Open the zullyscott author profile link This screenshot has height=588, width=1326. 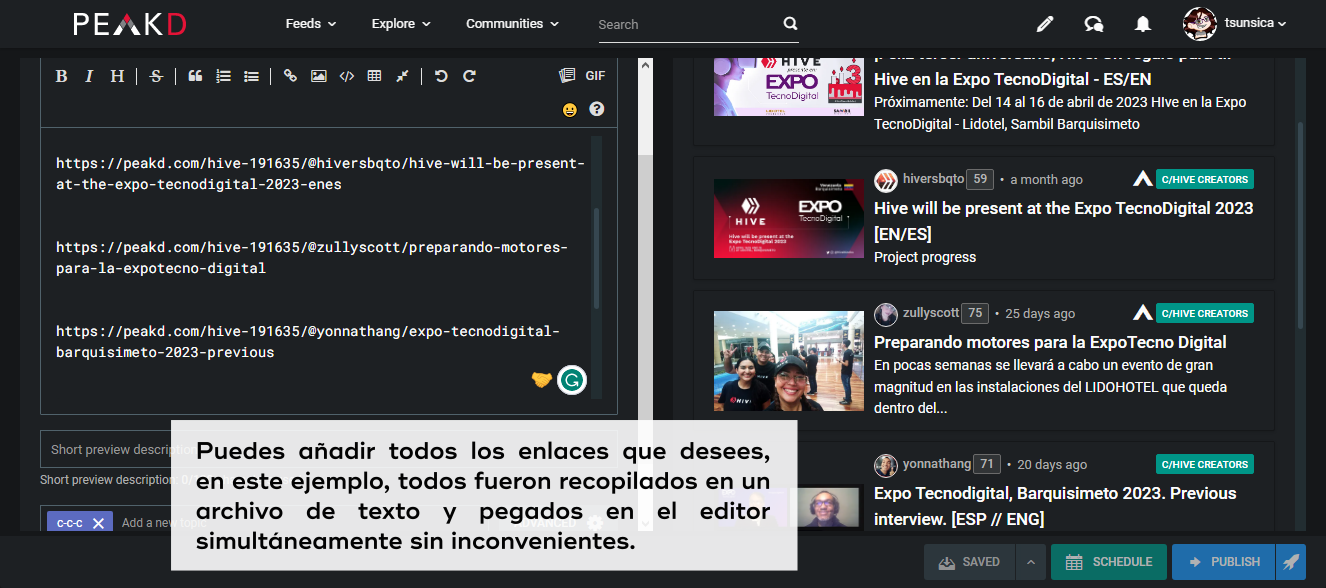pyautogui.click(x=930, y=313)
